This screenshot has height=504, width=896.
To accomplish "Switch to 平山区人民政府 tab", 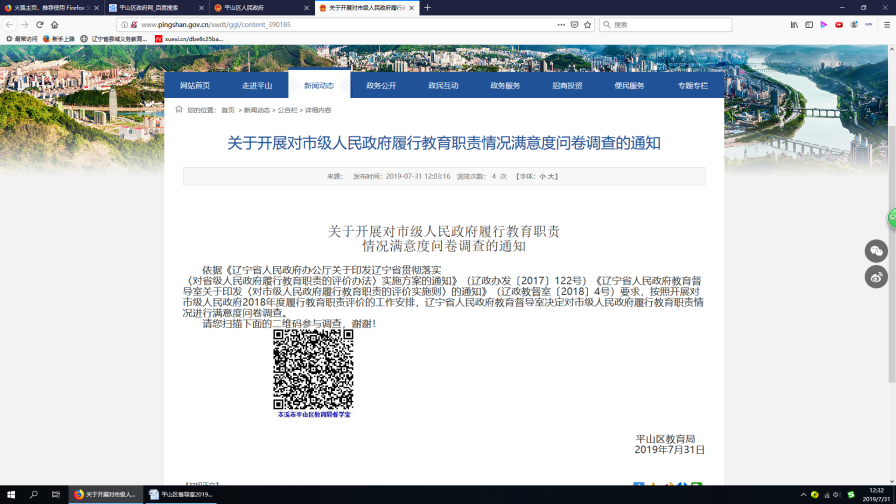I will coord(256,8).
